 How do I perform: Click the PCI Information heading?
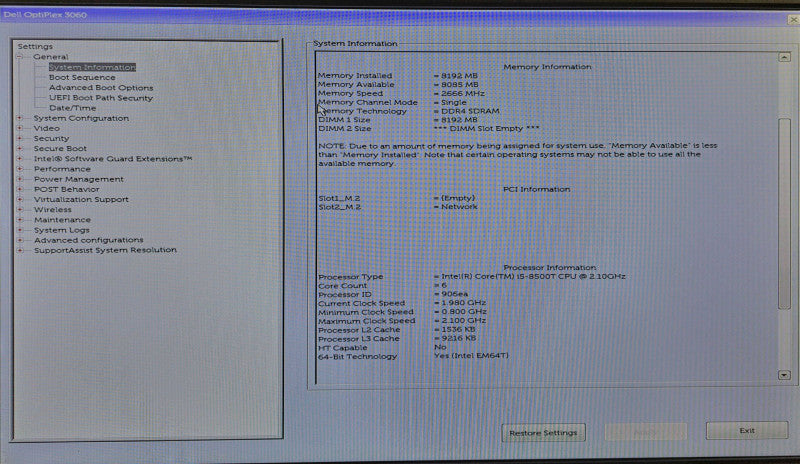537,189
